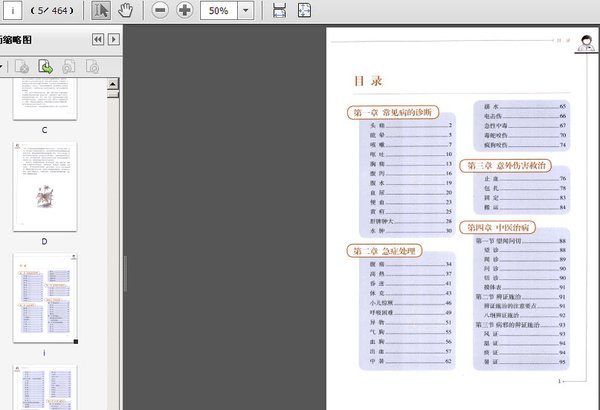Screen dimensions: 600x410
Task: Click the contents entry 八纲辨证施治 page 92
Action: (x=525, y=315)
